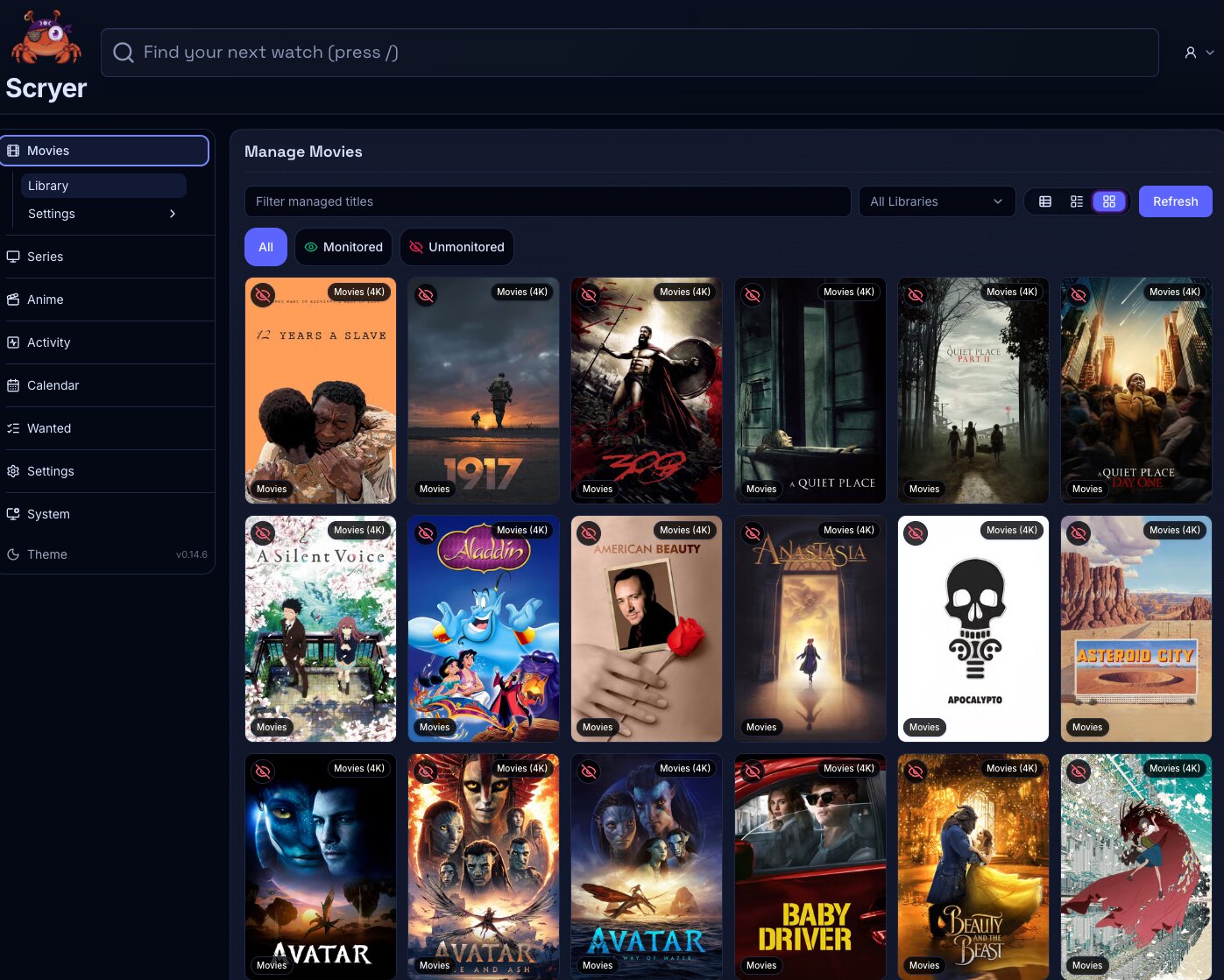Focus the Find your next watch search box
Image resolution: width=1224 pixels, height=980 pixels.
pyautogui.click(x=630, y=53)
